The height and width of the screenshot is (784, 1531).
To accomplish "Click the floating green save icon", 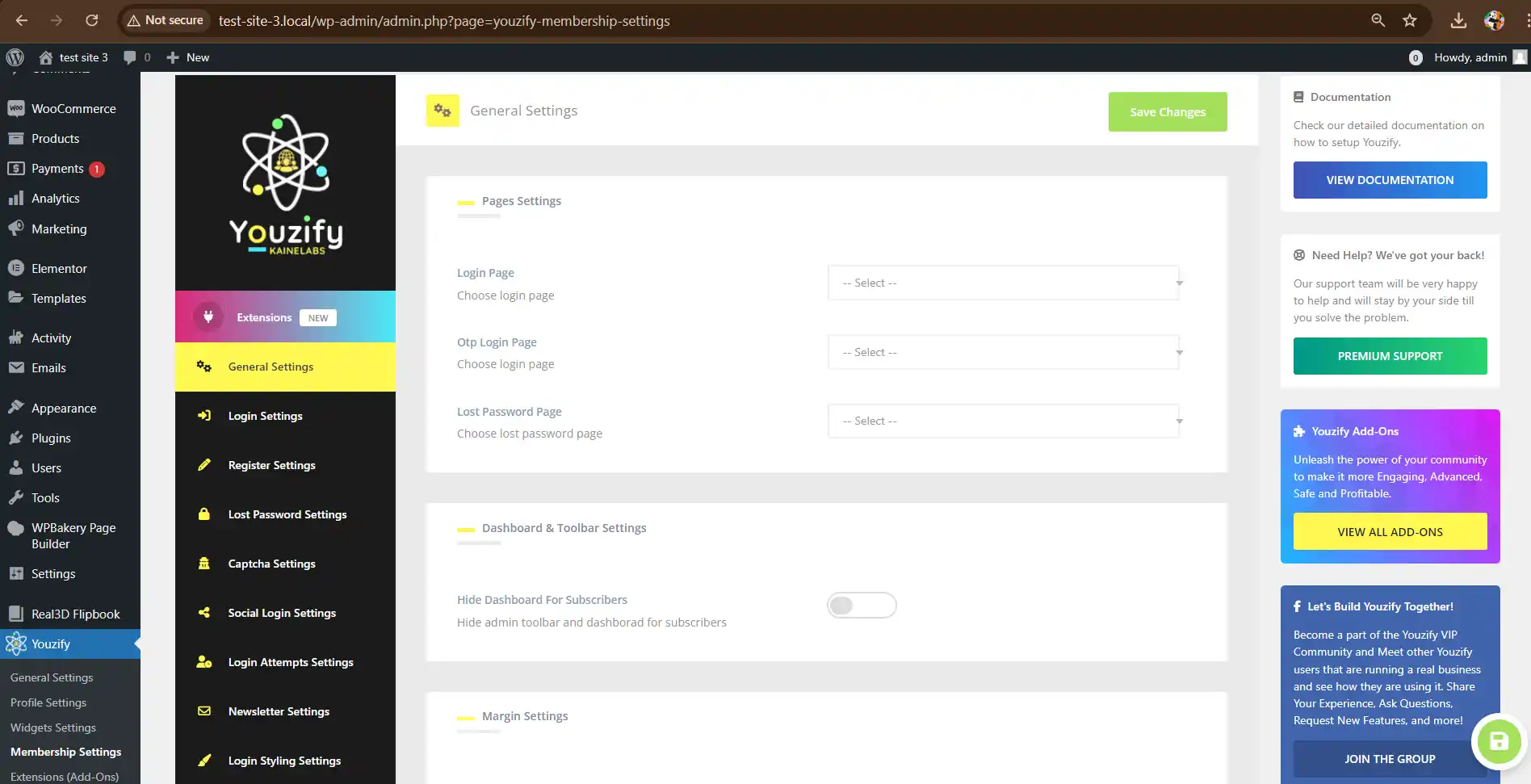I will pyautogui.click(x=1499, y=741).
